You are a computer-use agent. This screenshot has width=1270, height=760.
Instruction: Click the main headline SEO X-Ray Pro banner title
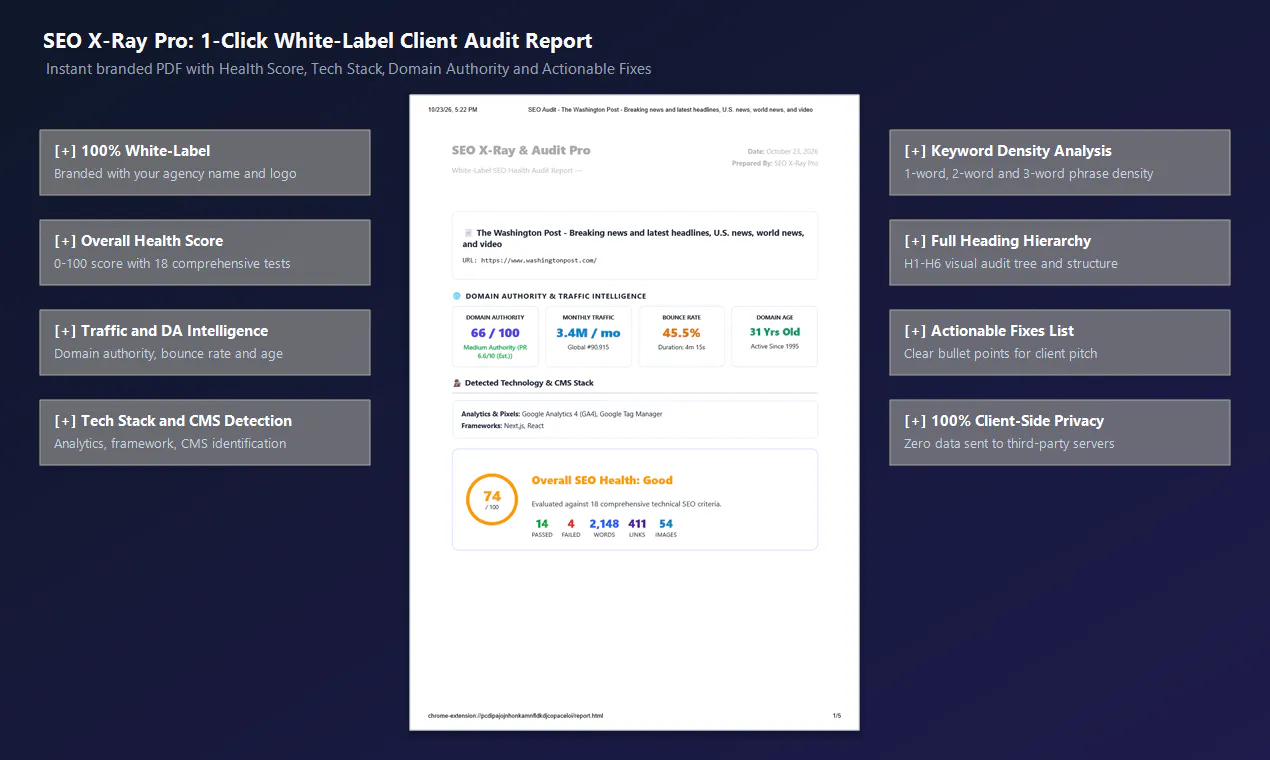(318, 41)
